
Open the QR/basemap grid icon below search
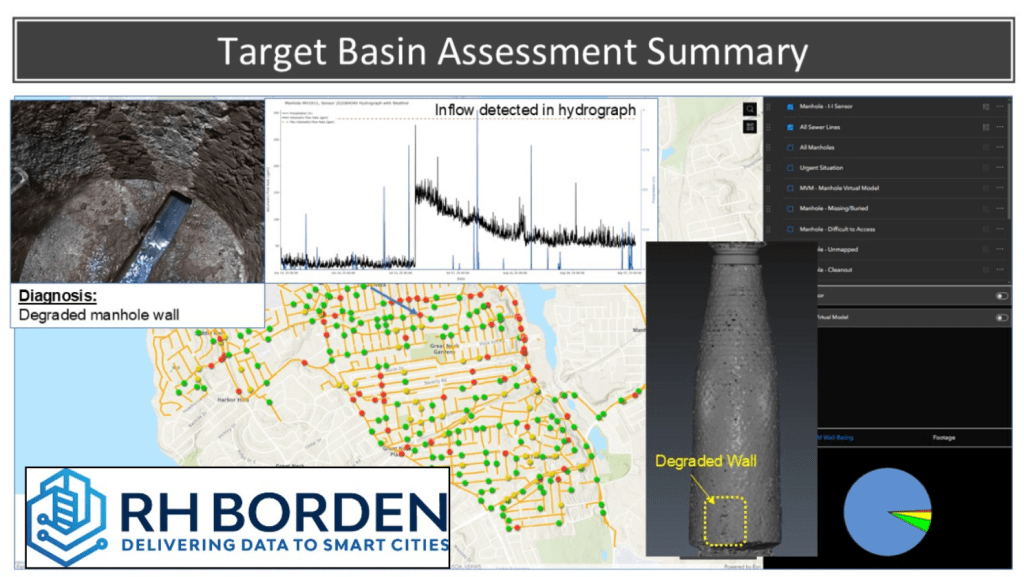(x=749, y=127)
